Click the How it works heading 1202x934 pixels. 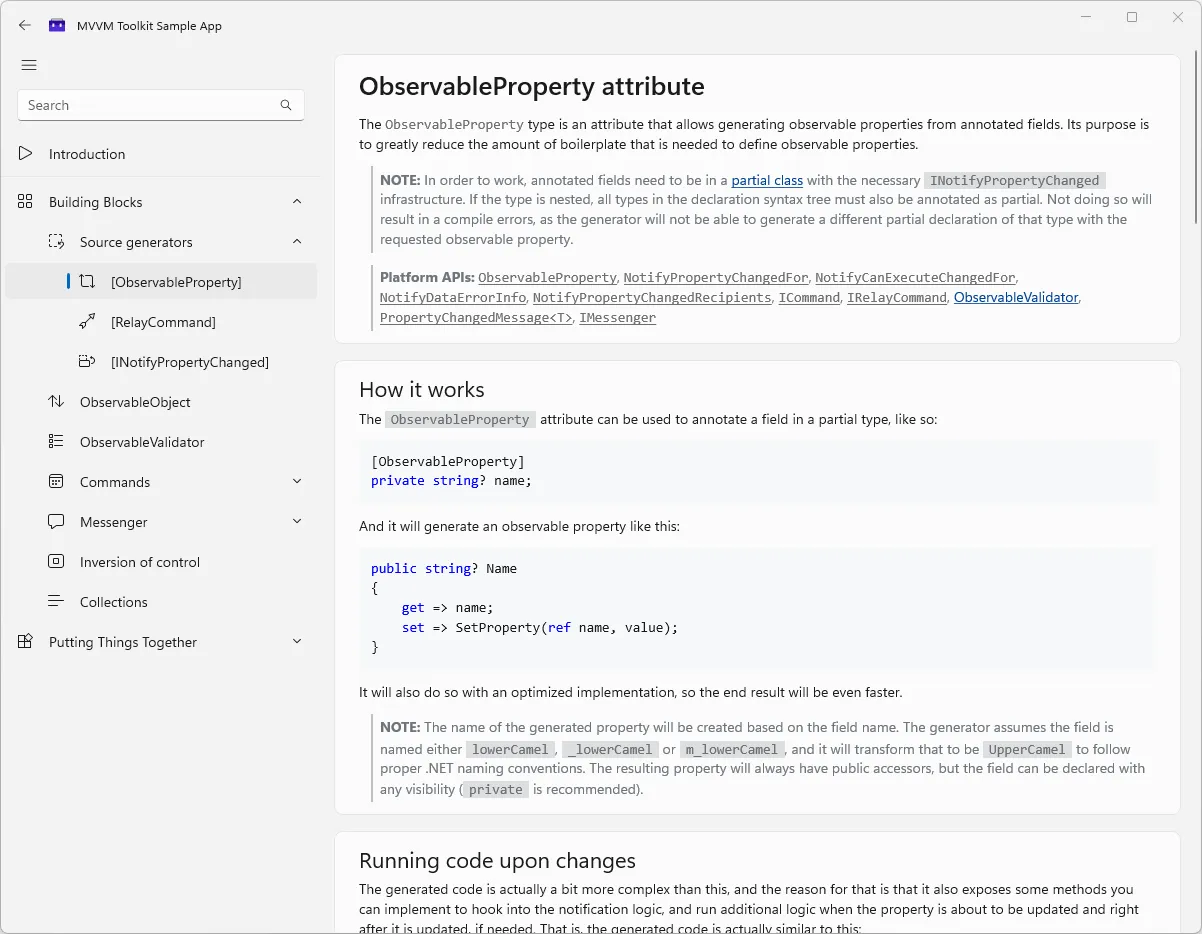[421, 390]
